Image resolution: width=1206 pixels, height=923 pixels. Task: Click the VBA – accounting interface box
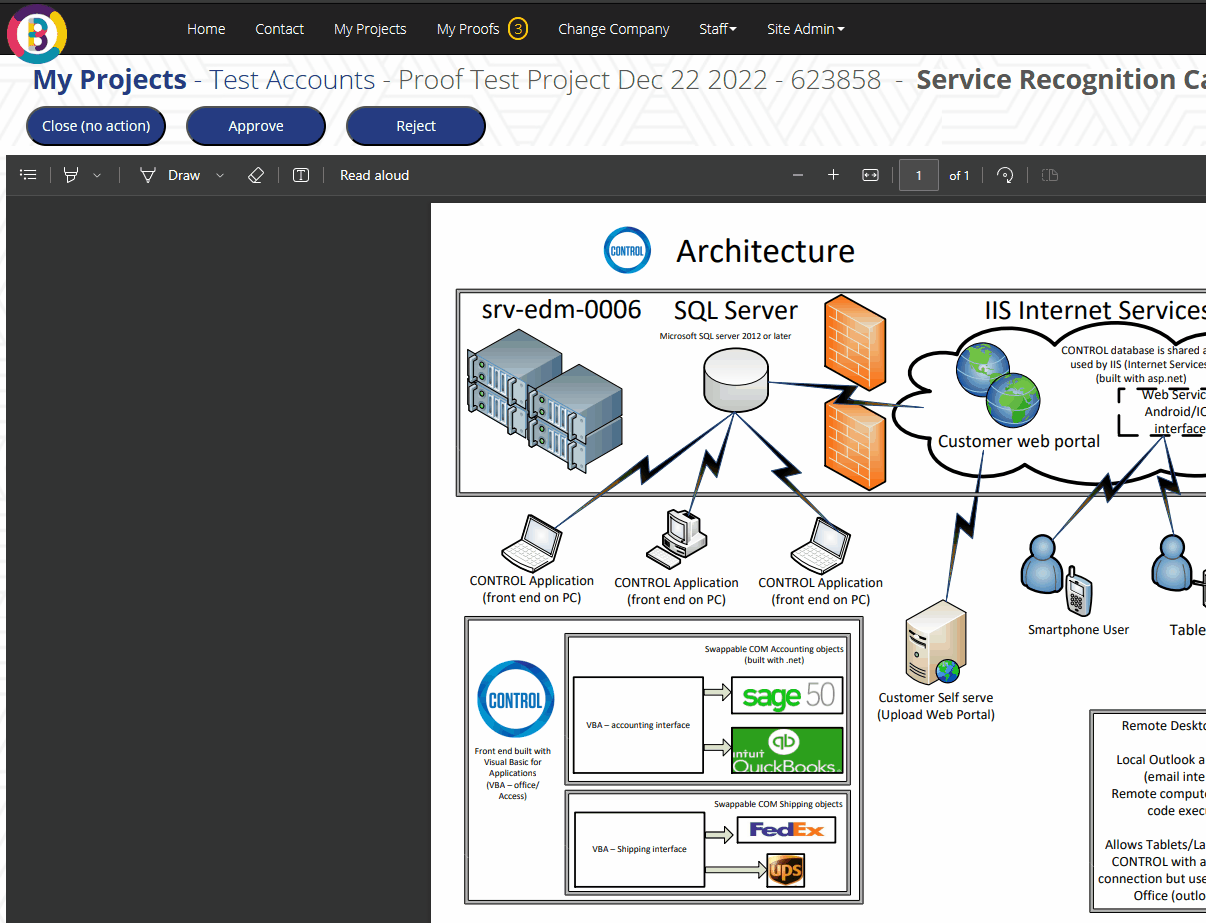638,725
